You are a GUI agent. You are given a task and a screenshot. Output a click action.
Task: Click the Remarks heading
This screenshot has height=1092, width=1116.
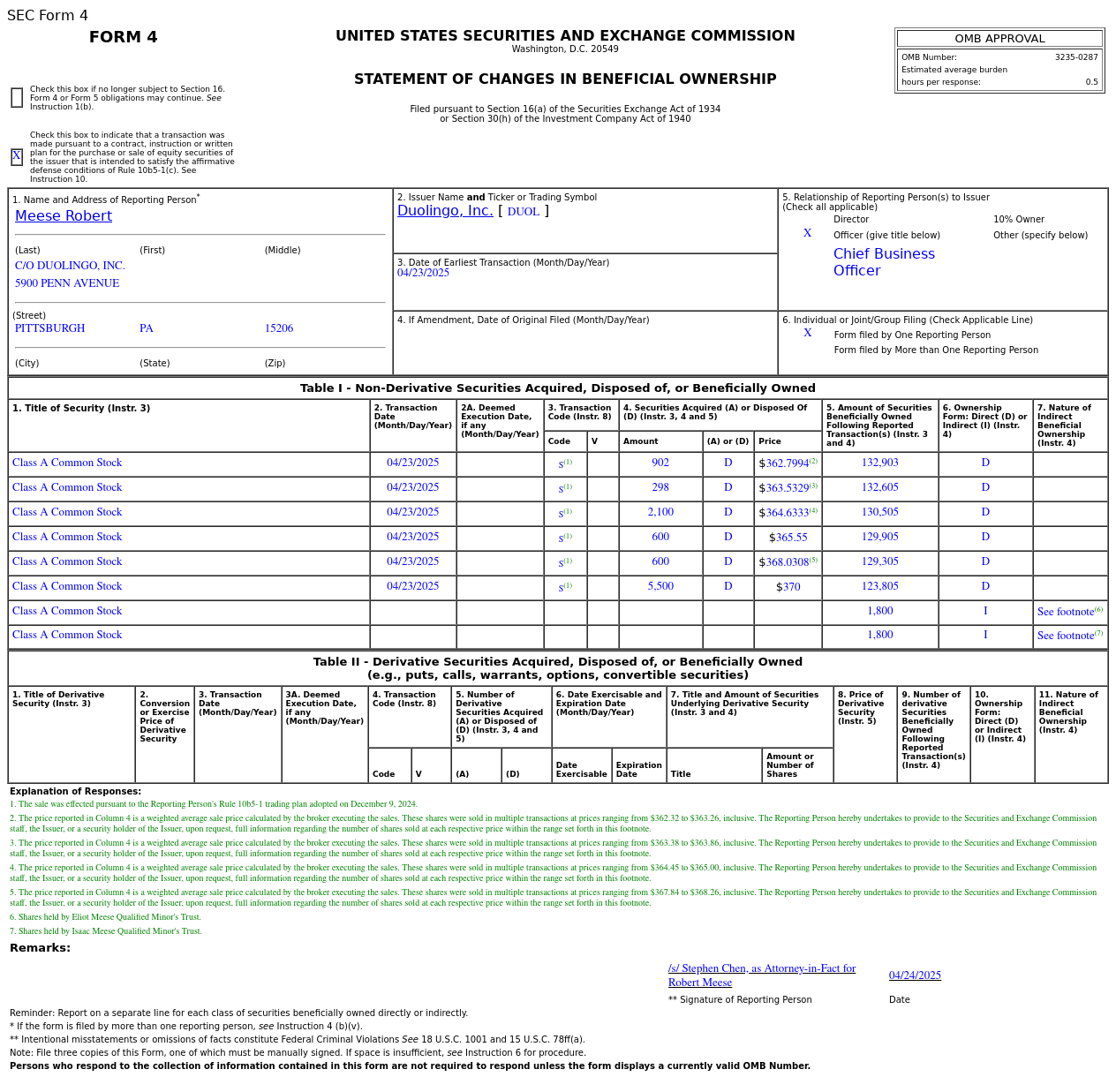click(x=40, y=948)
